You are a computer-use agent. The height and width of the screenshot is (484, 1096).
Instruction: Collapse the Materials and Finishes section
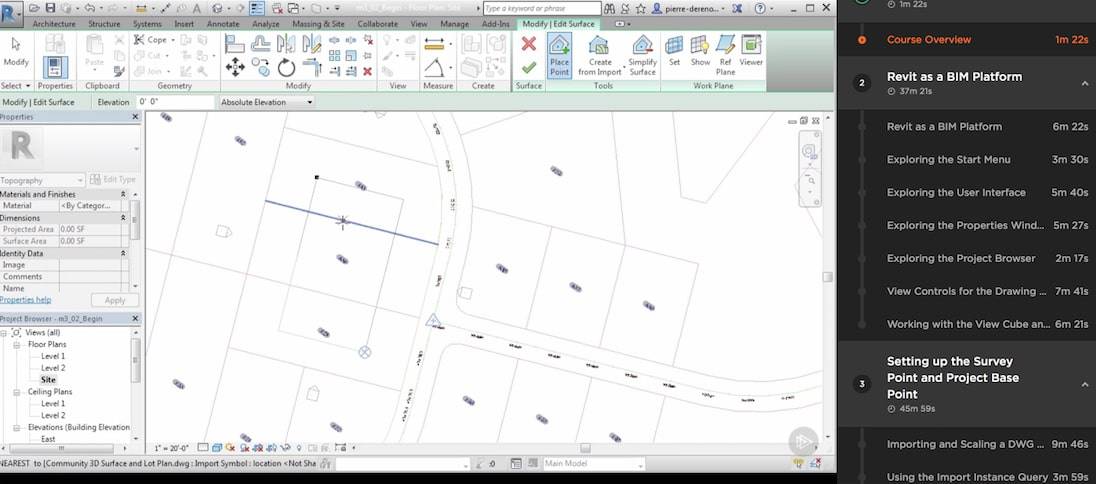(x=123, y=194)
